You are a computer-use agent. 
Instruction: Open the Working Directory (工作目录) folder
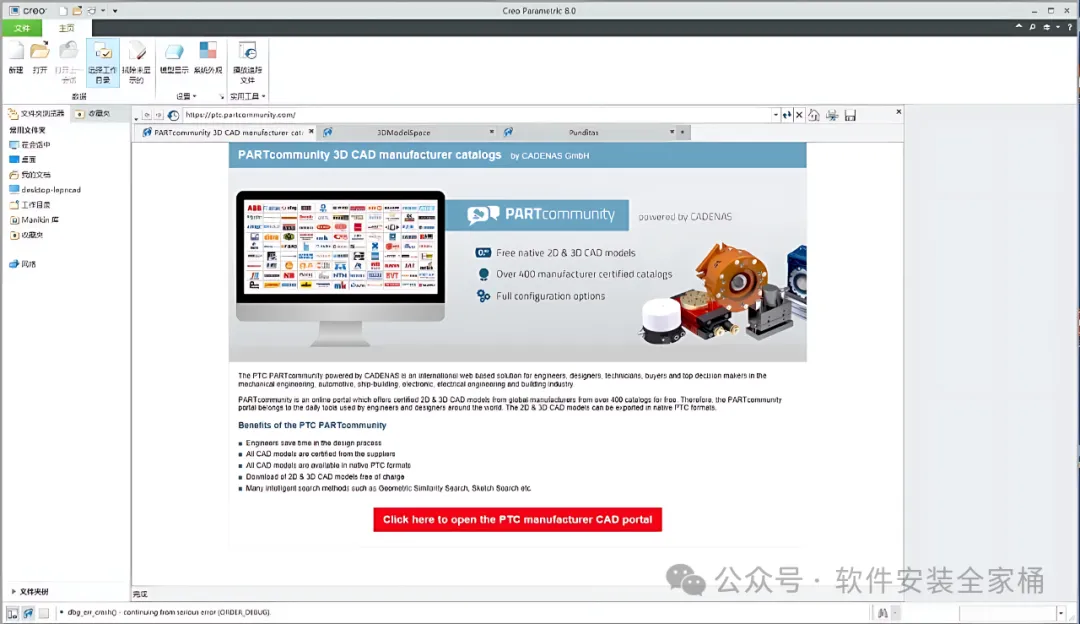pyautogui.click(x=30, y=205)
